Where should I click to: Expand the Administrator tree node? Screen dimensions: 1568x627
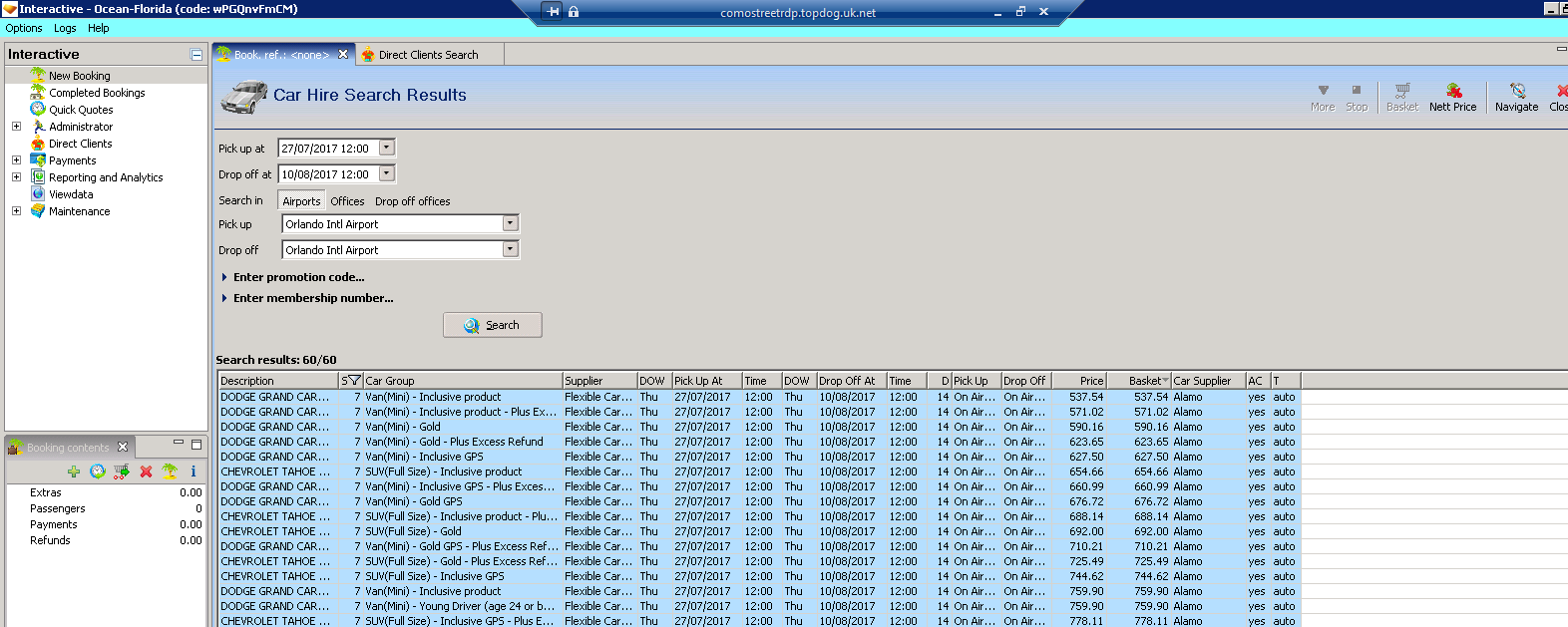point(16,126)
